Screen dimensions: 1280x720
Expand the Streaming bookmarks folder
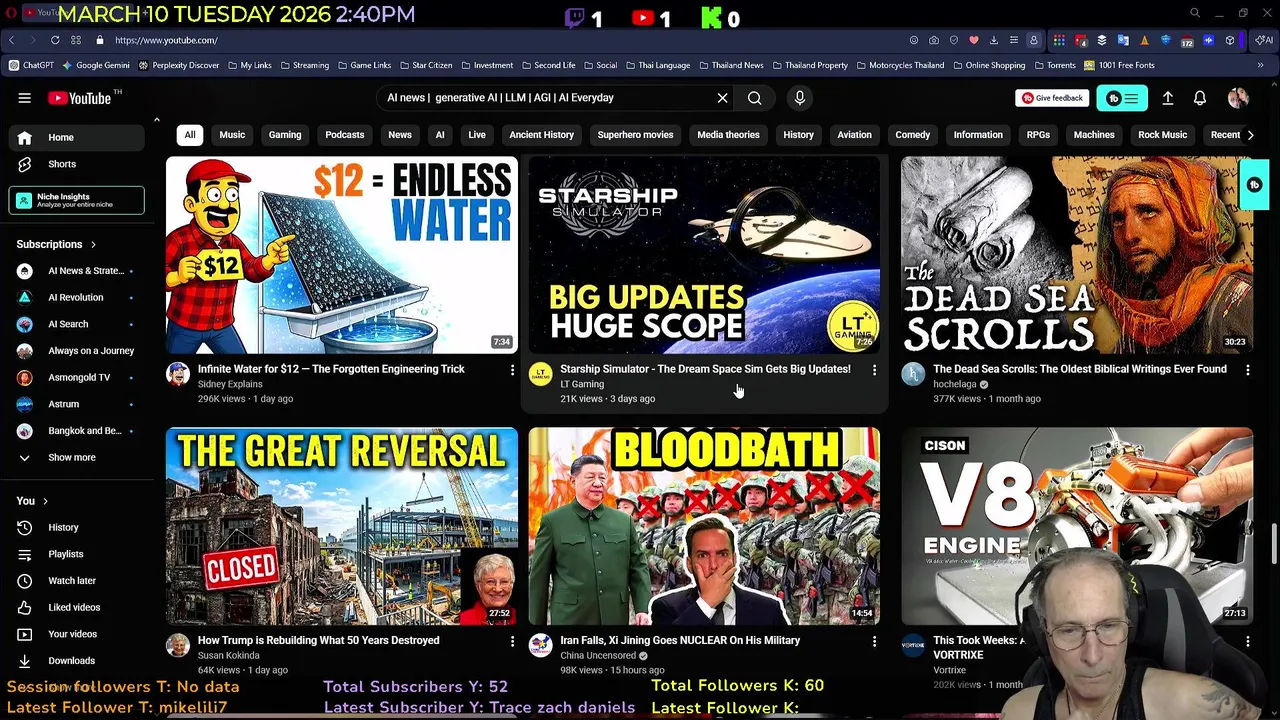(x=304, y=65)
